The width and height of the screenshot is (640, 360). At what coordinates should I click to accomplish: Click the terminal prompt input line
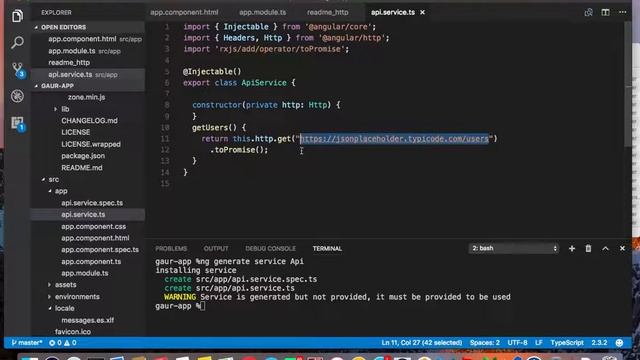click(x=180, y=306)
